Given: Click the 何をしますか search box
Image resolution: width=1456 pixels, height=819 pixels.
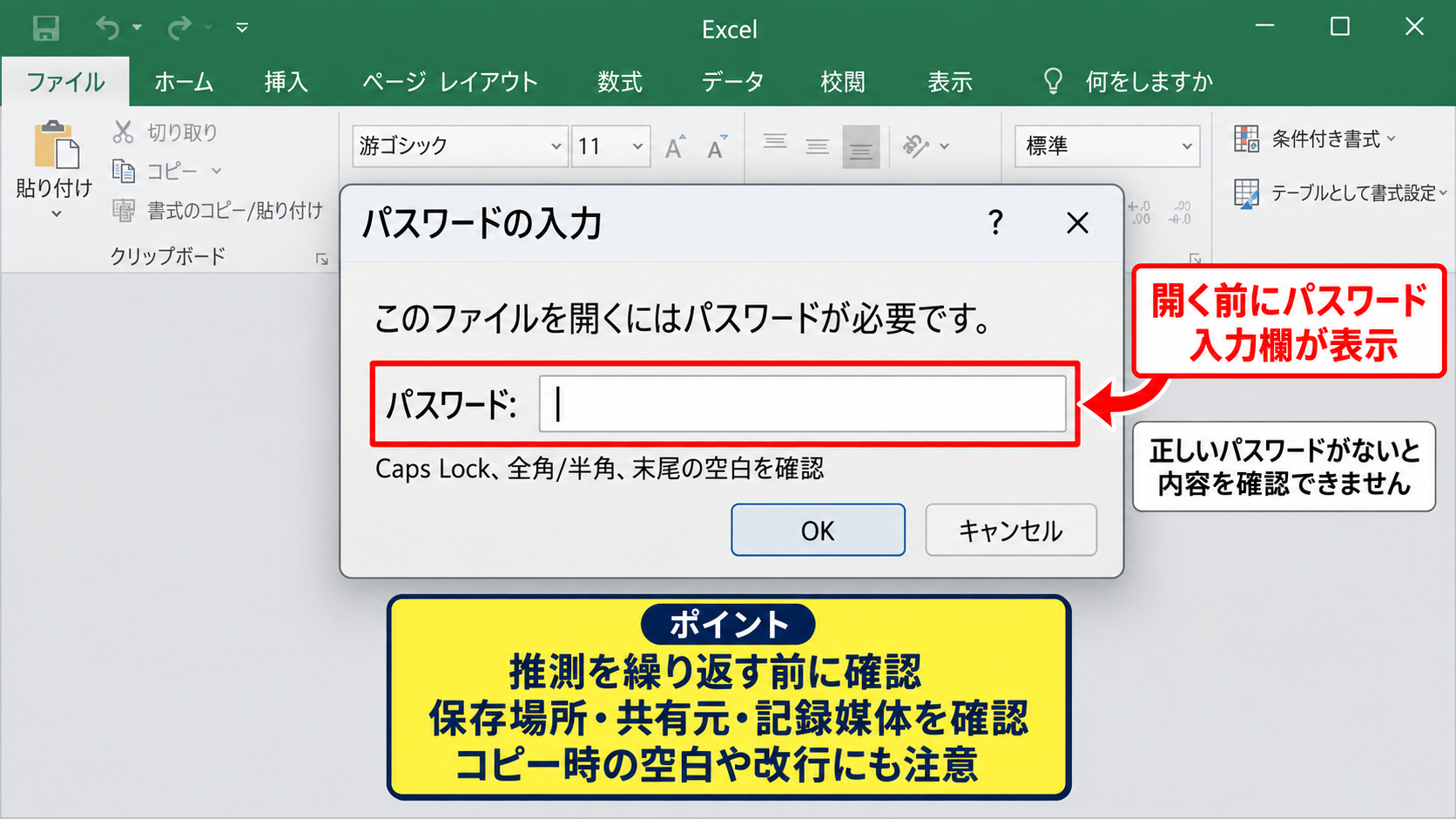Looking at the screenshot, I should 1128,82.
